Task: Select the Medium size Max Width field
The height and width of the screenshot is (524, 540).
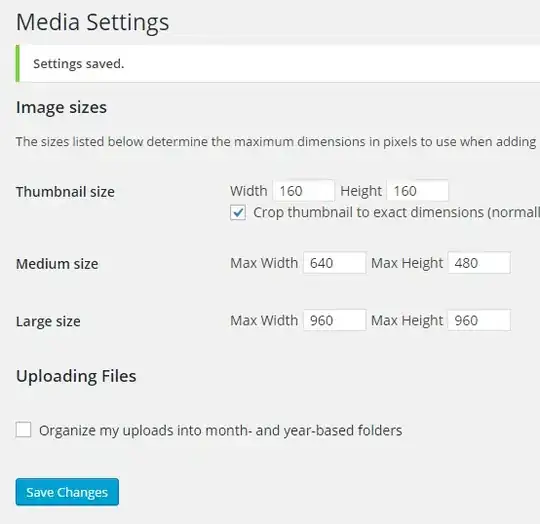Action: (x=334, y=263)
